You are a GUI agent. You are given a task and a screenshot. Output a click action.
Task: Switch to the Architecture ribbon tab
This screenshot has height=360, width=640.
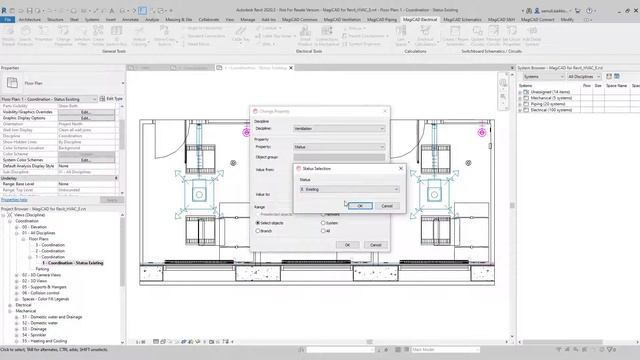[30, 20]
